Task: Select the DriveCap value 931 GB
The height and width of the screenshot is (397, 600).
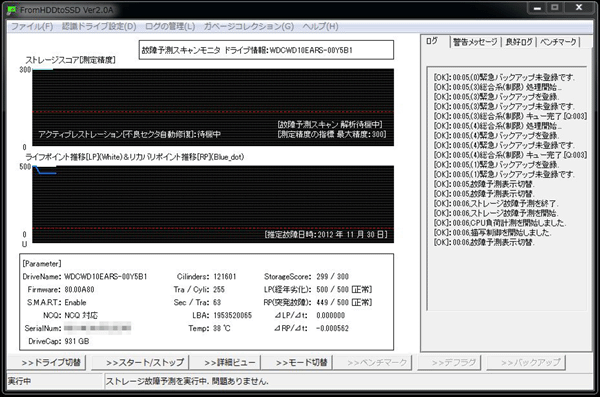Action: (77, 341)
